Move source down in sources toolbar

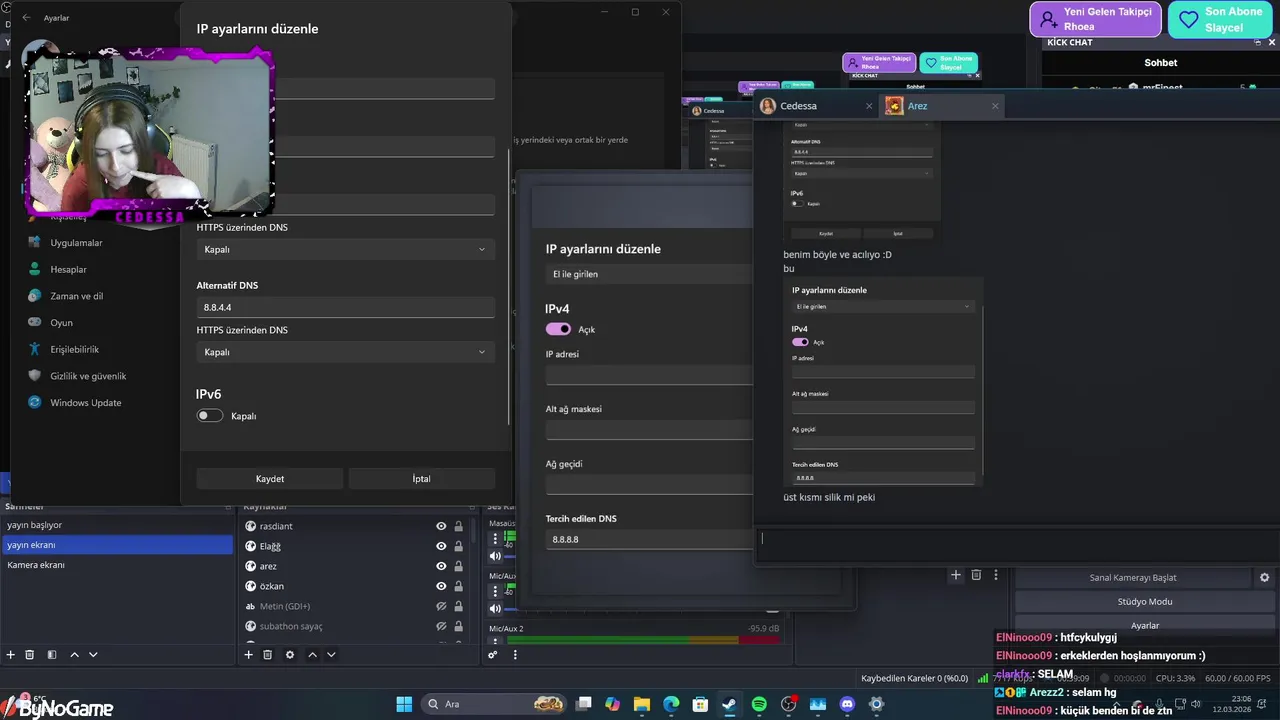pyautogui.click(x=331, y=655)
